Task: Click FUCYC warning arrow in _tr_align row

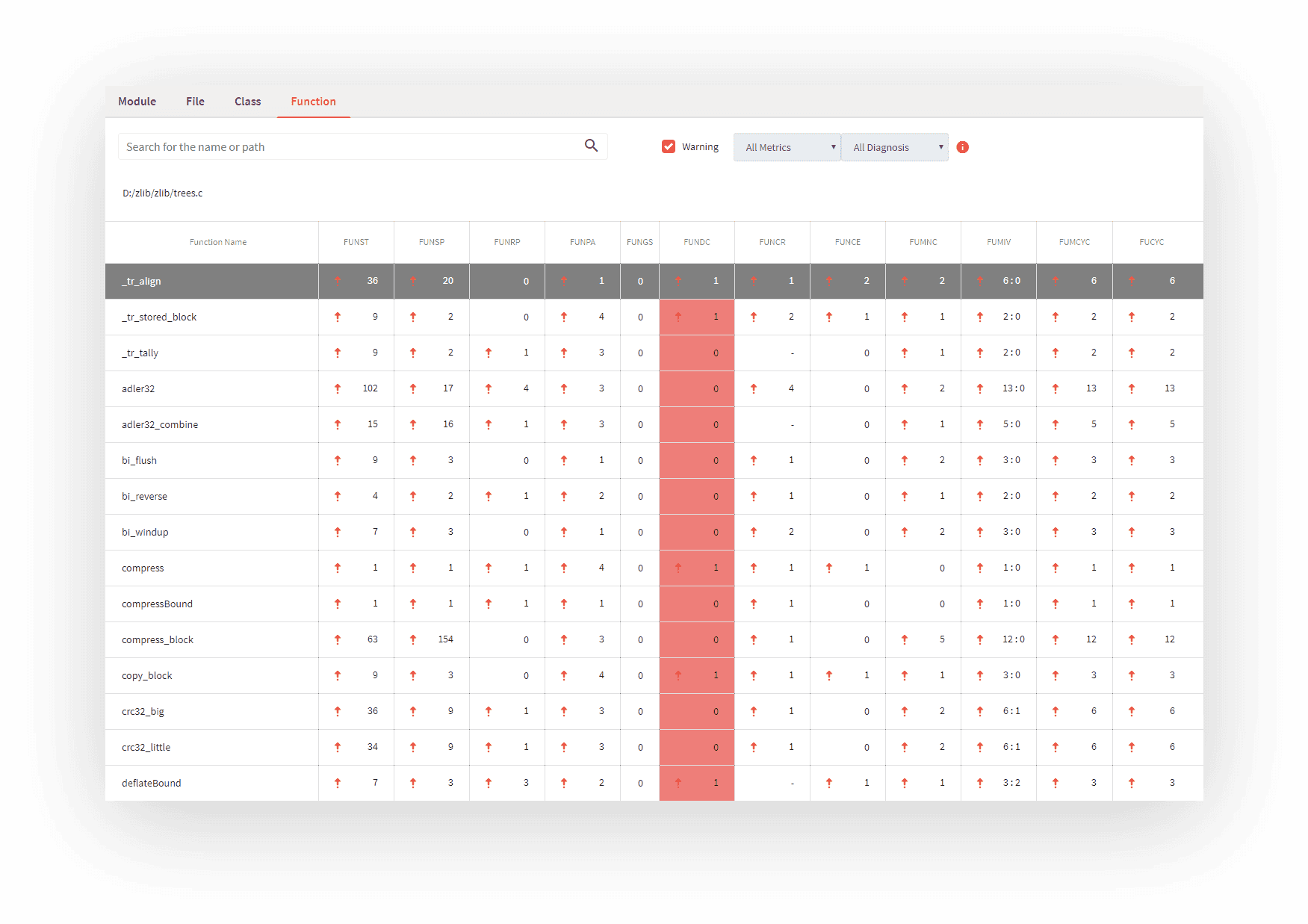Action: click(x=1132, y=281)
